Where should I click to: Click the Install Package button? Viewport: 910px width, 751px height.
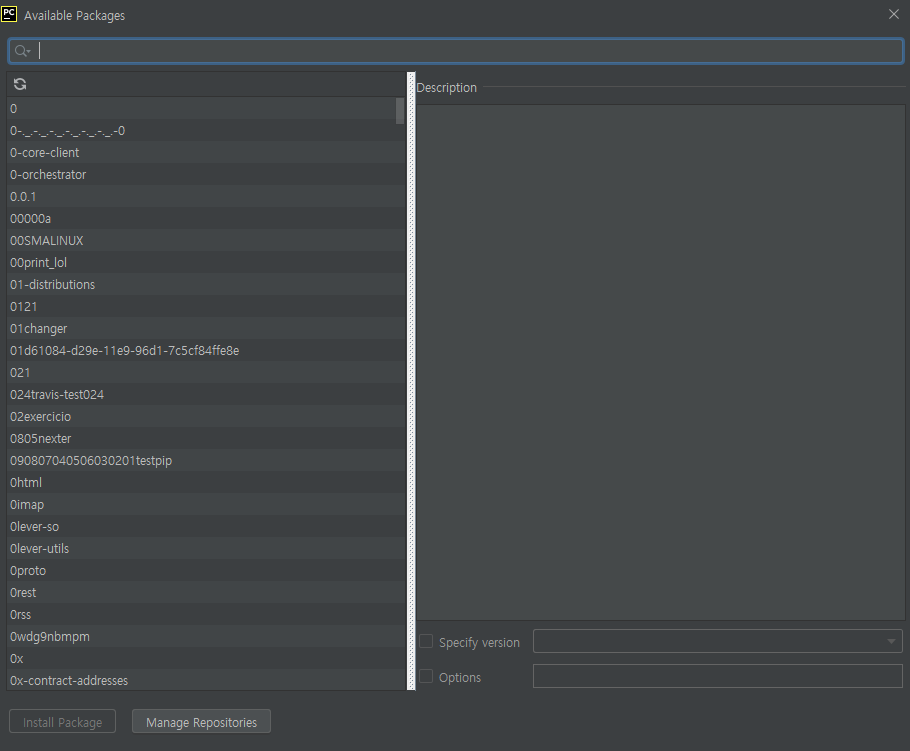(62, 721)
